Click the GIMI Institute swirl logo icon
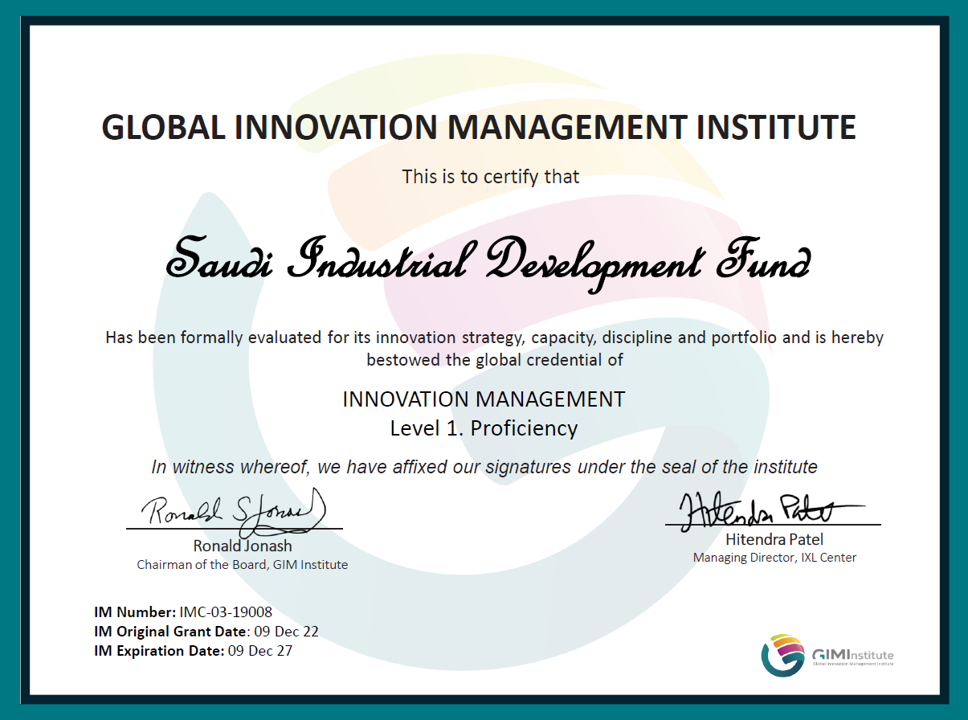This screenshot has height=720, width=968. tap(783, 654)
